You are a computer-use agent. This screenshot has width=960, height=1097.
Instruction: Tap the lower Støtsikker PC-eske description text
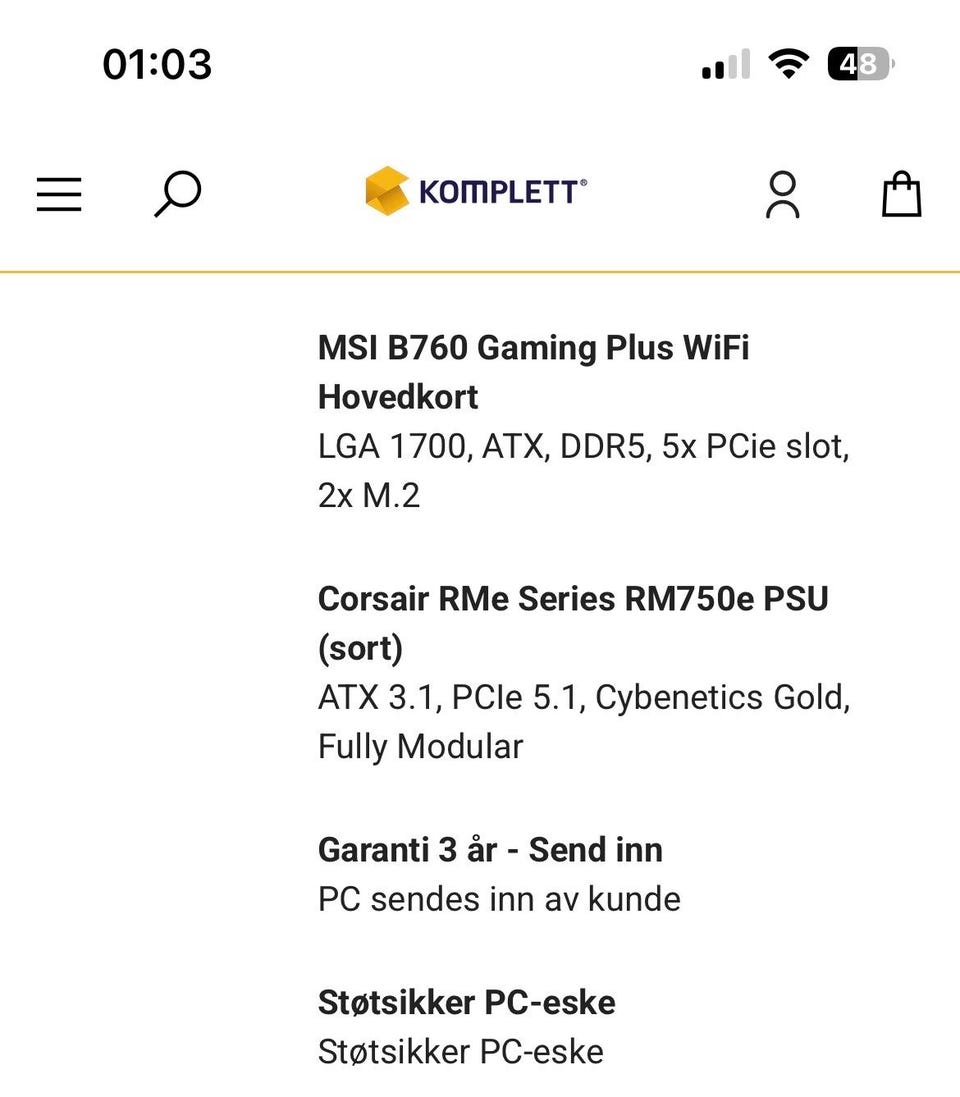pyautogui.click(x=460, y=1052)
